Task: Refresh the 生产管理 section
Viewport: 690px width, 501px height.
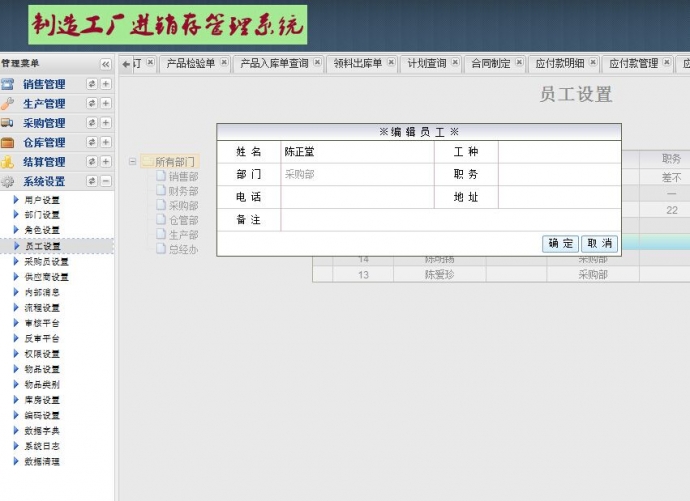Action: point(92,103)
